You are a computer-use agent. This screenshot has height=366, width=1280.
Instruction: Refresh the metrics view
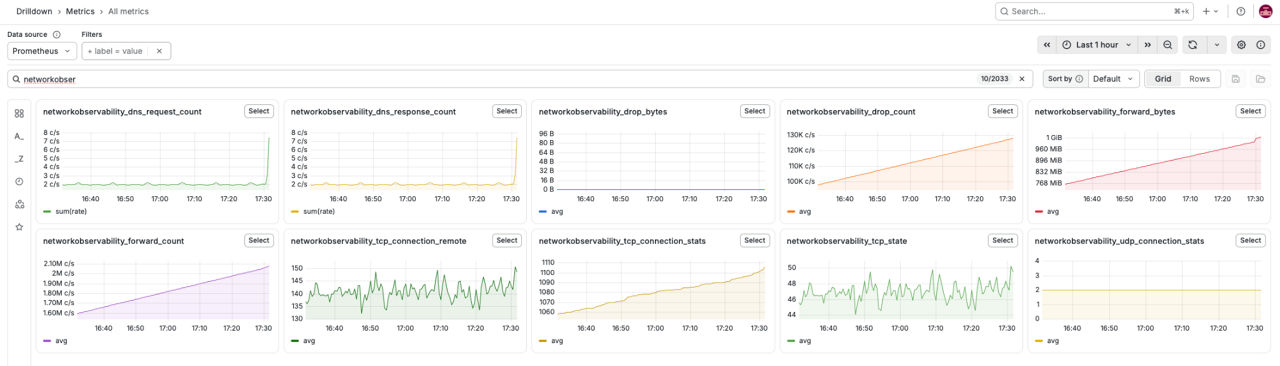pos(1192,45)
